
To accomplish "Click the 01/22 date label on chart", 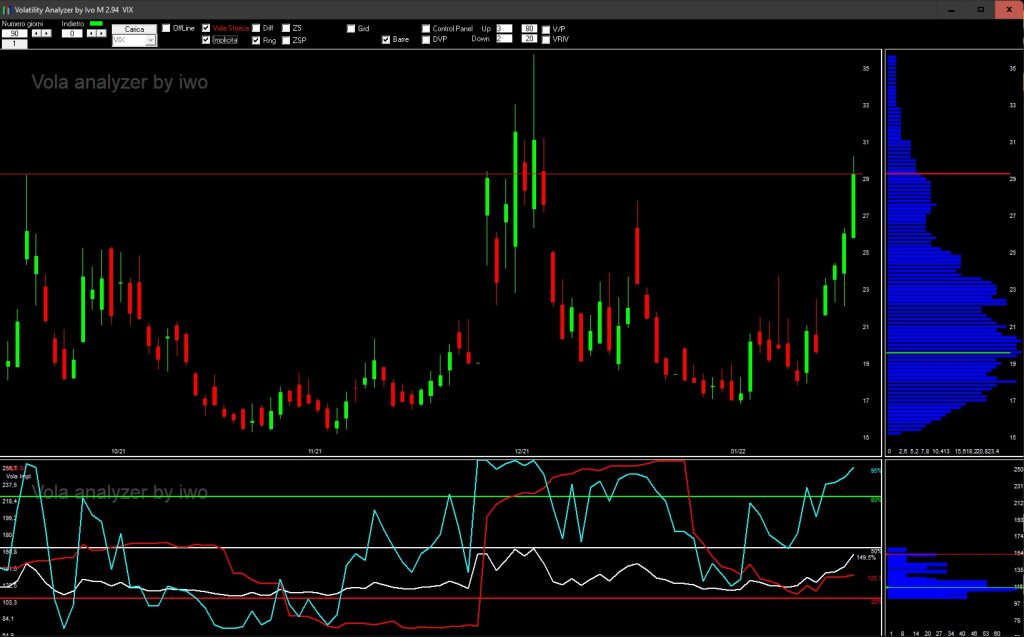I will point(738,451).
